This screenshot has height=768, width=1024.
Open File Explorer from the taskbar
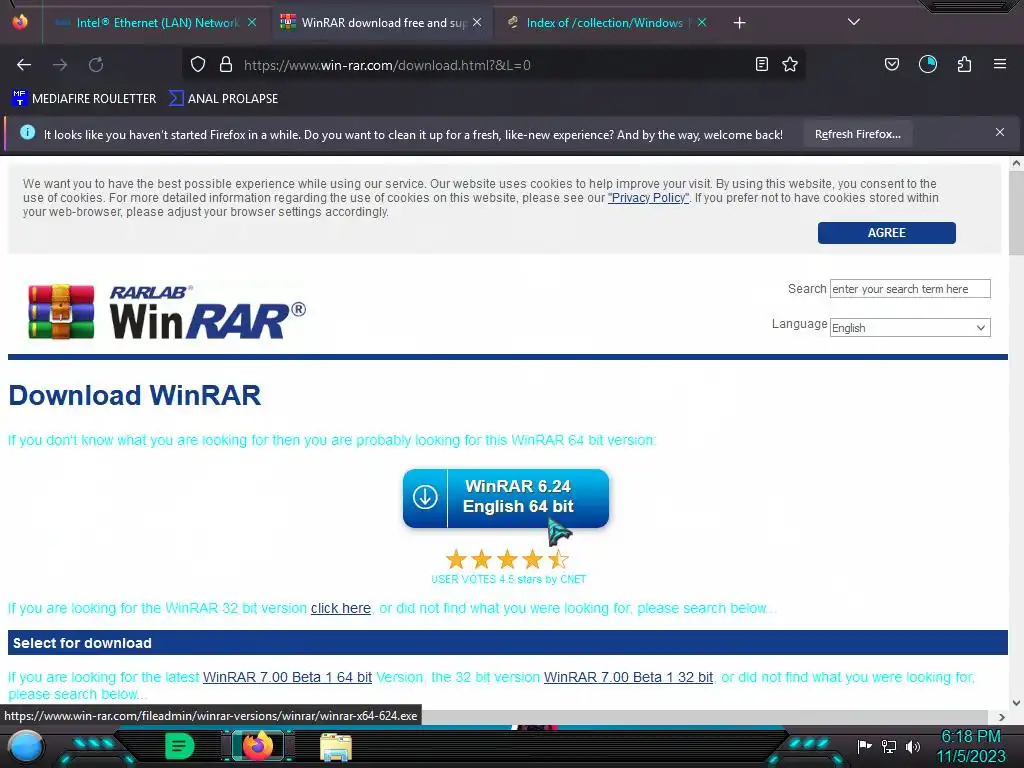(336, 746)
